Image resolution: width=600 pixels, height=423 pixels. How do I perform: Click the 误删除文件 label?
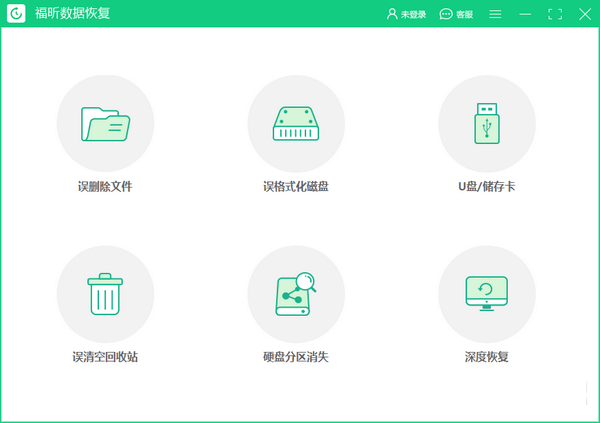point(105,187)
